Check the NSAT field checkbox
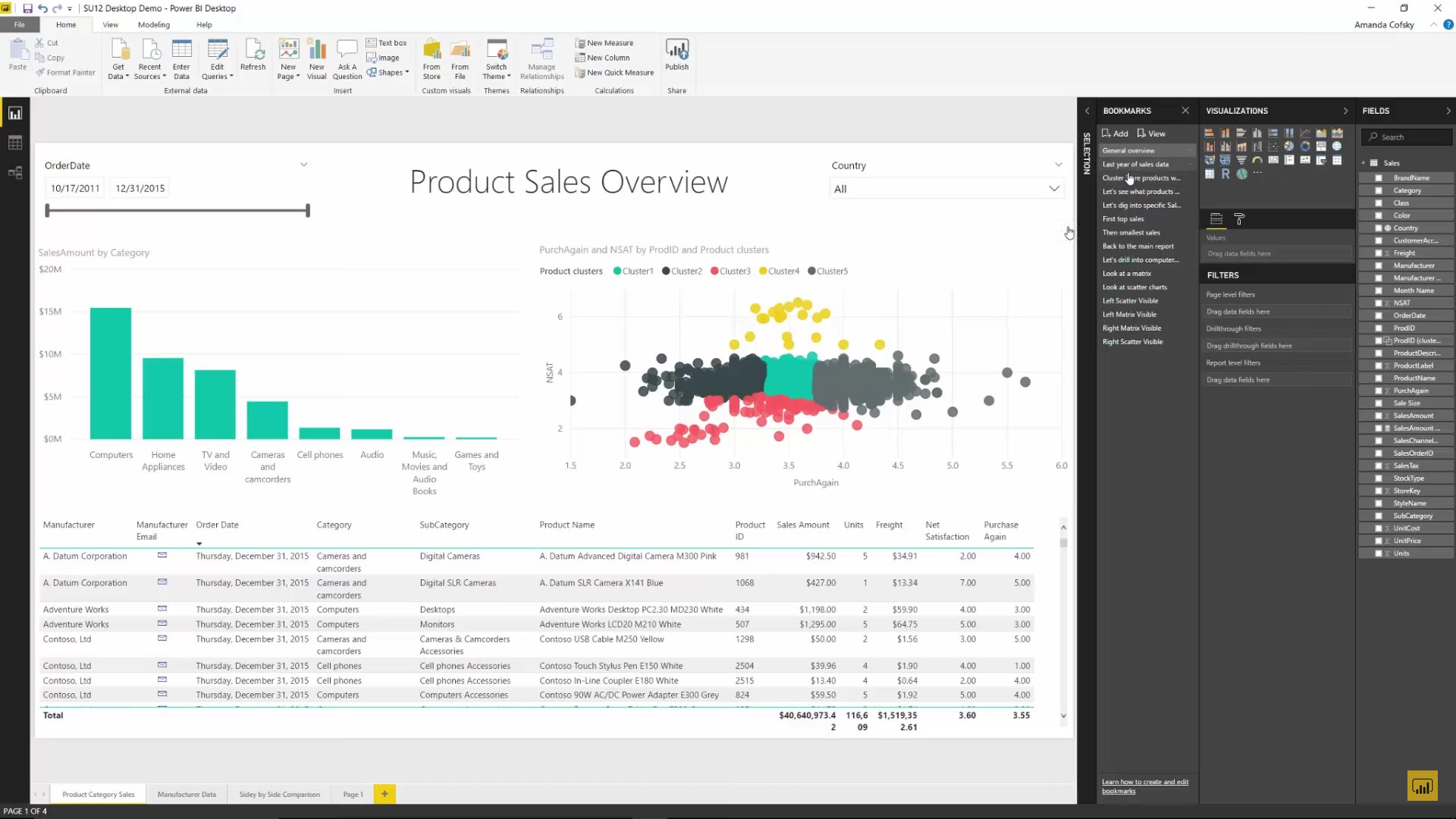1456x819 pixels. (x=1379, y=303)
